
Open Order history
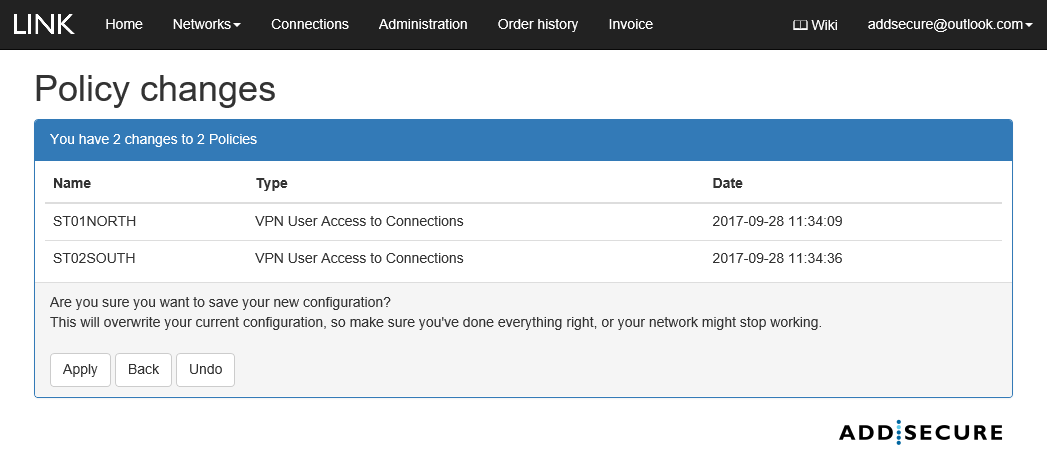[x=538, y=24]
